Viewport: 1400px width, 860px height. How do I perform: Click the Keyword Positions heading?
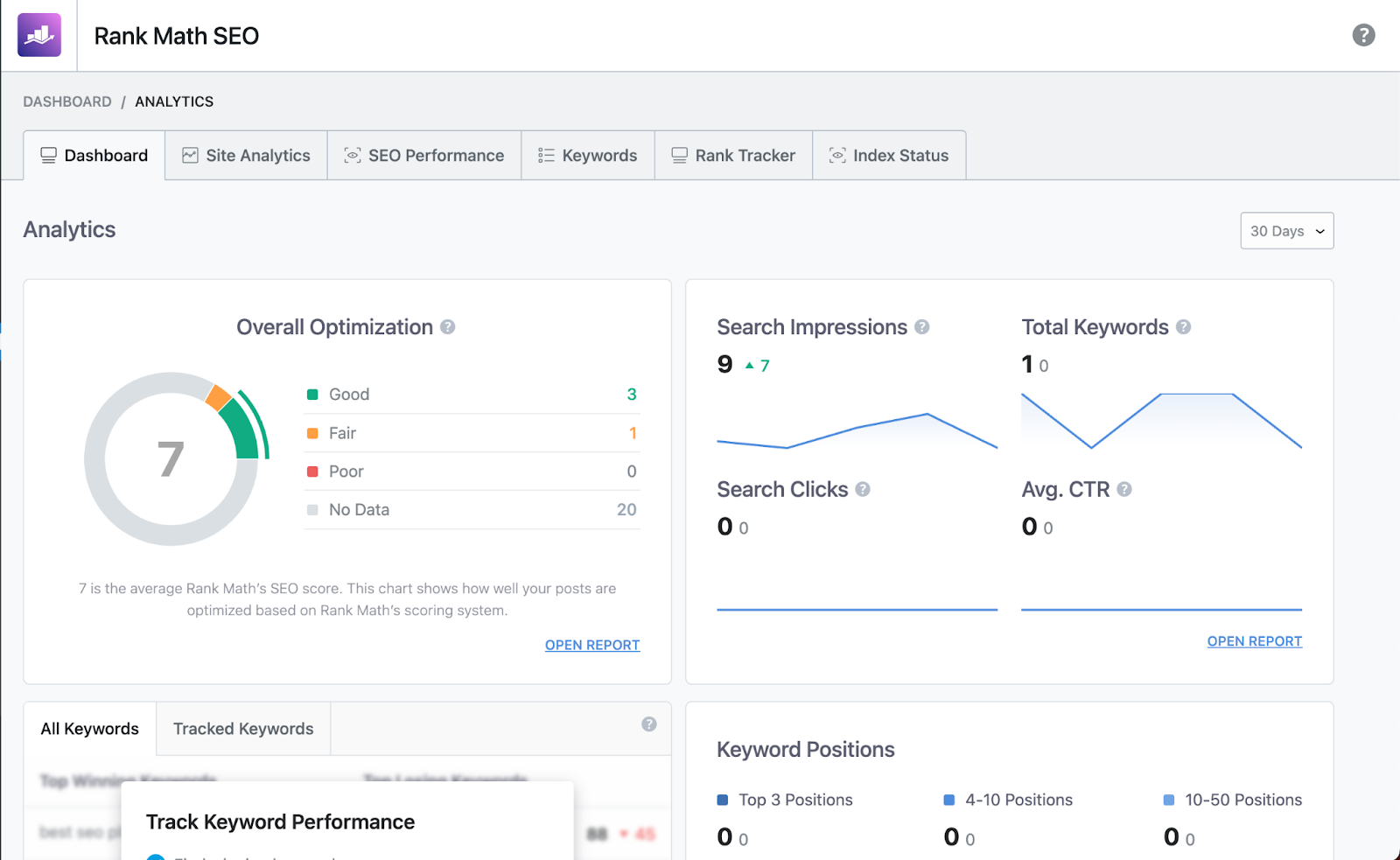pyautogui.click(x=806, y=750)
